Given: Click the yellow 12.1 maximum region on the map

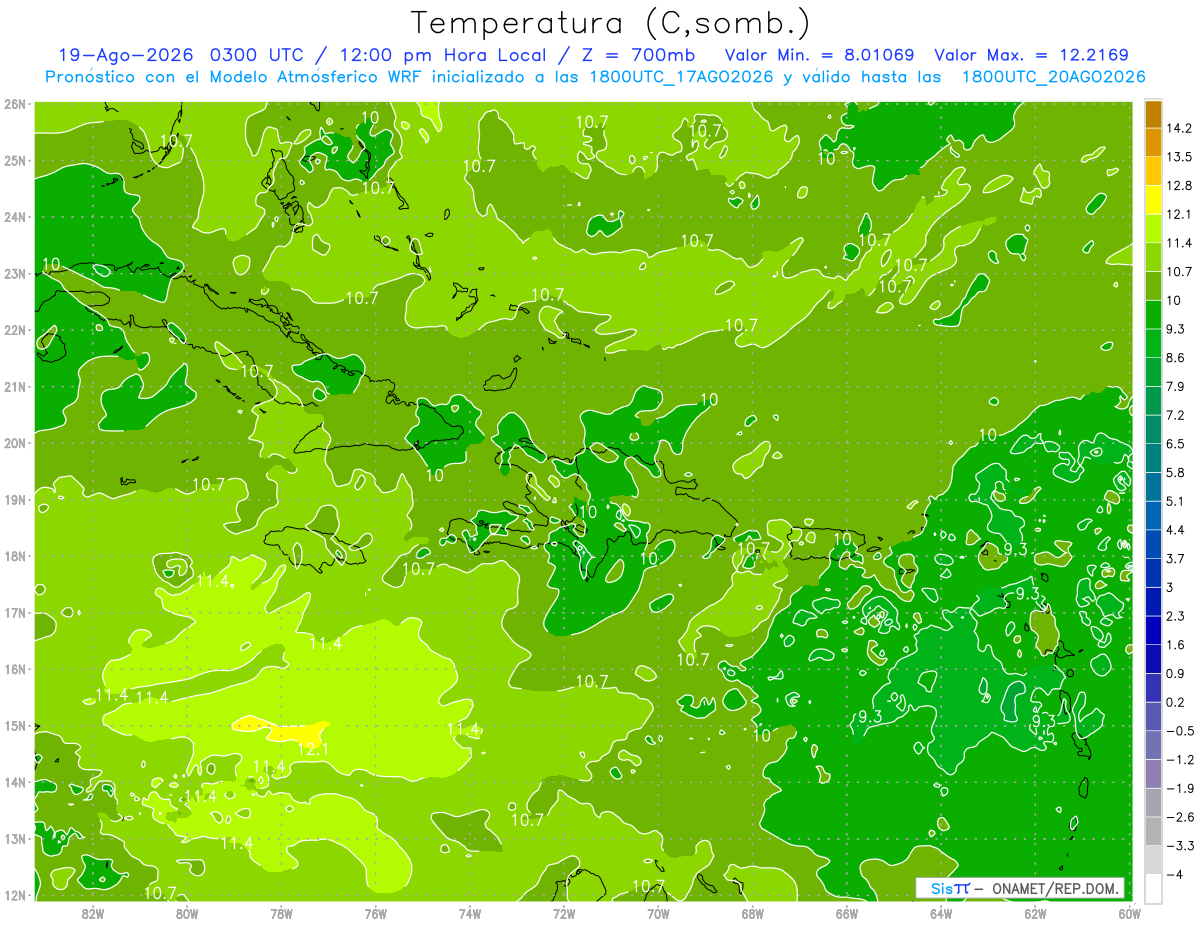Looking at the screenshot, I should [284, 730].
